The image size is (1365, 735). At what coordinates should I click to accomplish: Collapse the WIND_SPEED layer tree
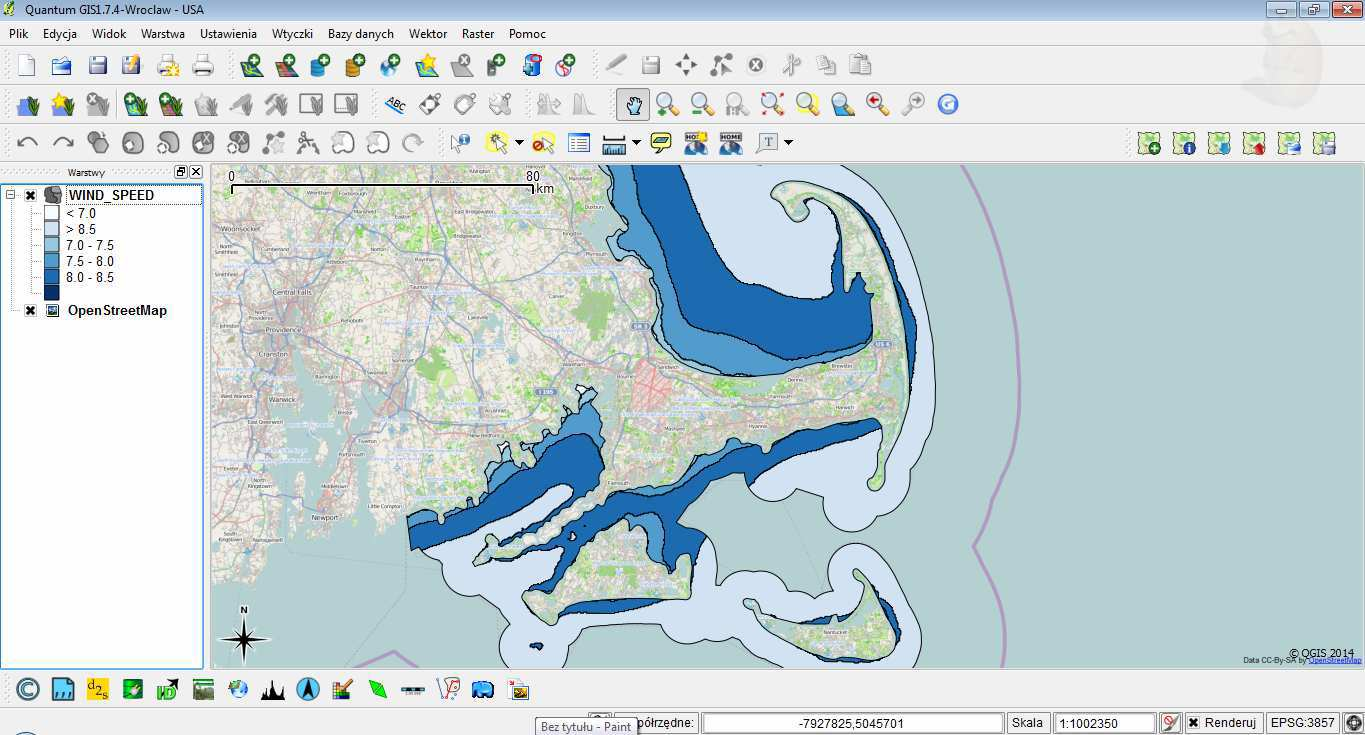(10, 195)
